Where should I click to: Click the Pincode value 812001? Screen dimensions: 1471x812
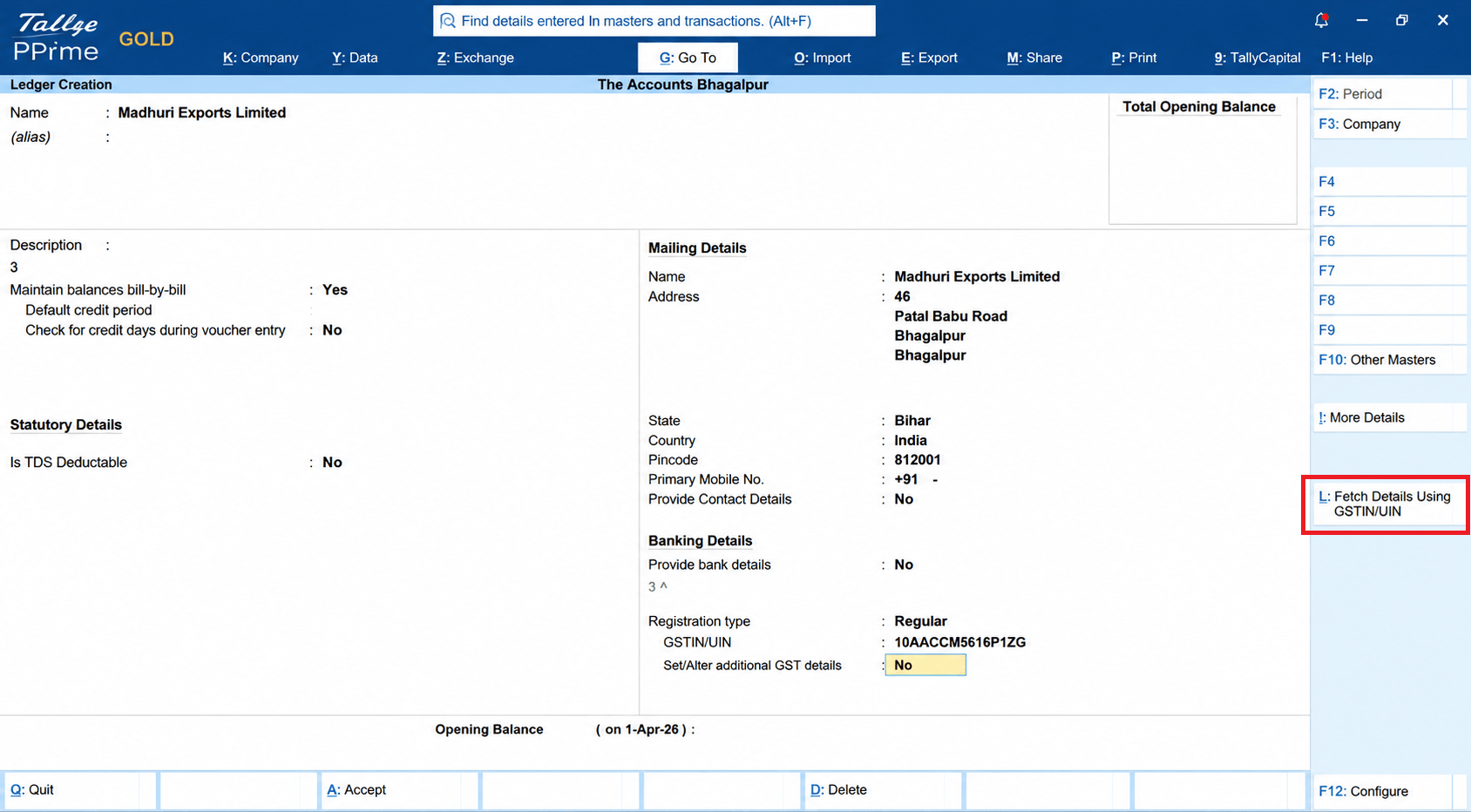click(918, 460)
